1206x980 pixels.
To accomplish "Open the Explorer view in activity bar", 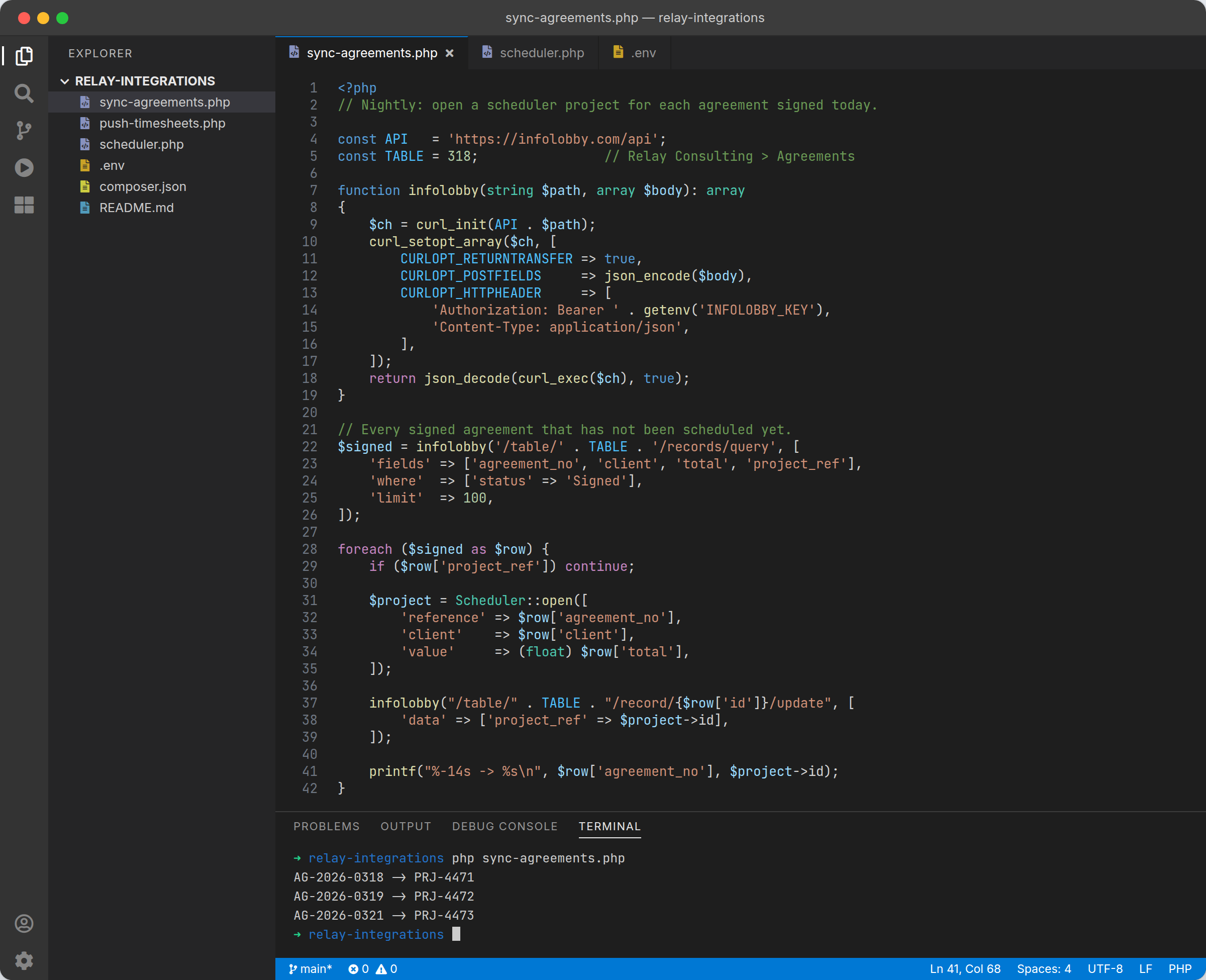I will [24, 56].
